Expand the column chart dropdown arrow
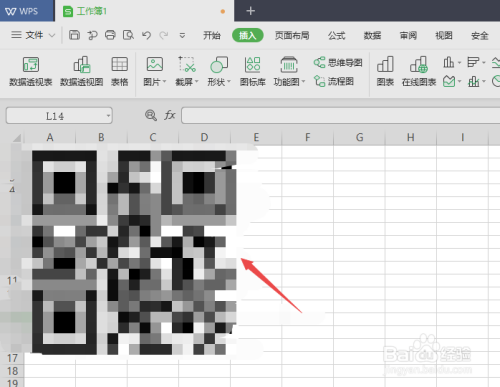 459,62
